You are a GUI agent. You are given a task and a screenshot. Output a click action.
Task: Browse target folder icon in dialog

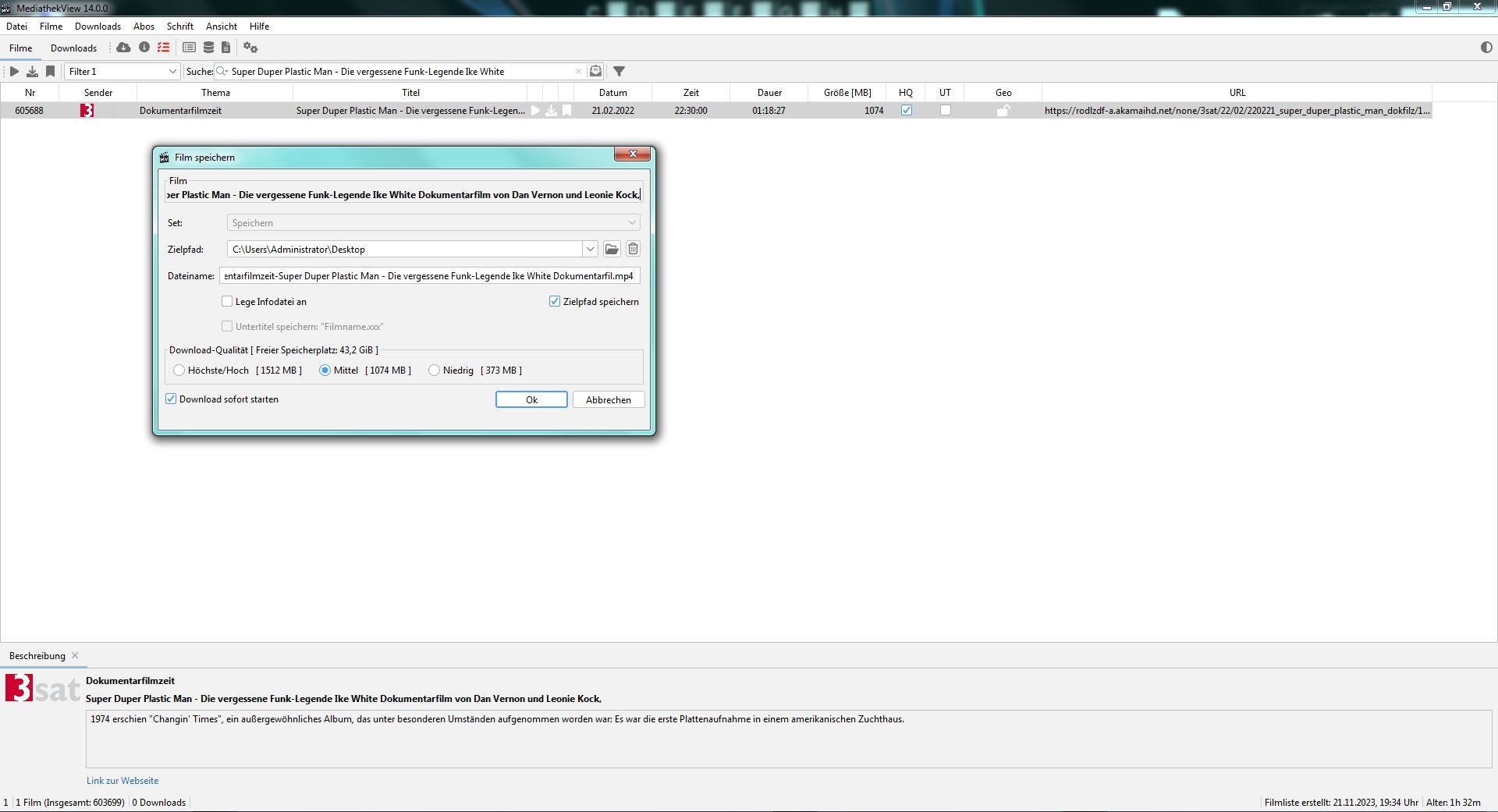tap(612, 249)
